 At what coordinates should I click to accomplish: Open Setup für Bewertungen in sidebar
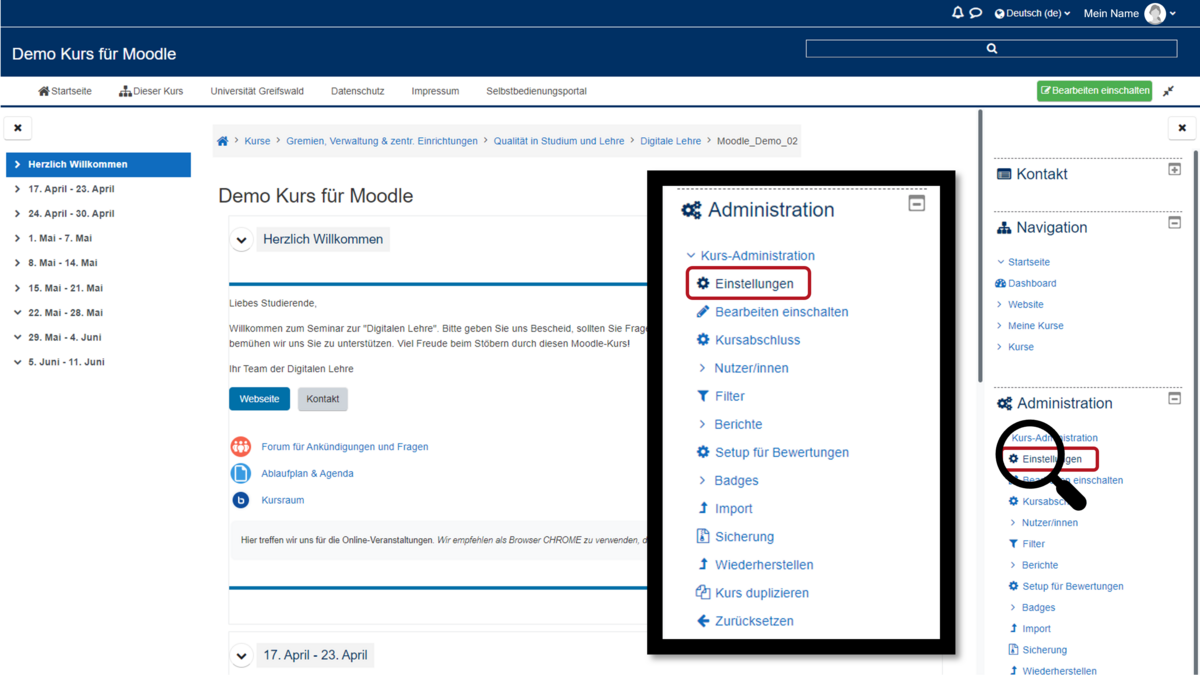pos(1072,586)
